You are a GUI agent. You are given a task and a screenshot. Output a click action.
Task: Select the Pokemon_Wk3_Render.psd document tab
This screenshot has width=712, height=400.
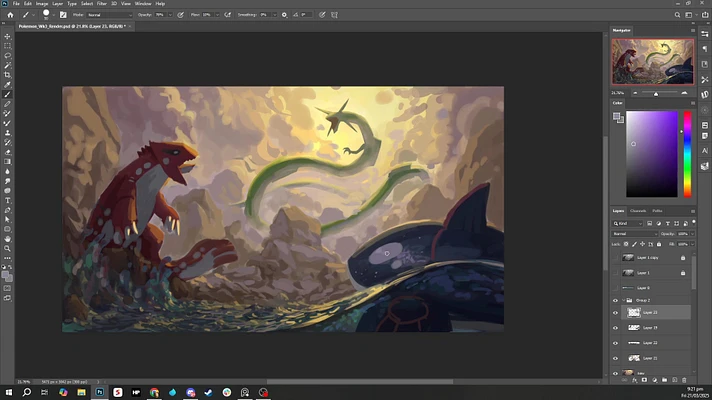tap(72, 26)
